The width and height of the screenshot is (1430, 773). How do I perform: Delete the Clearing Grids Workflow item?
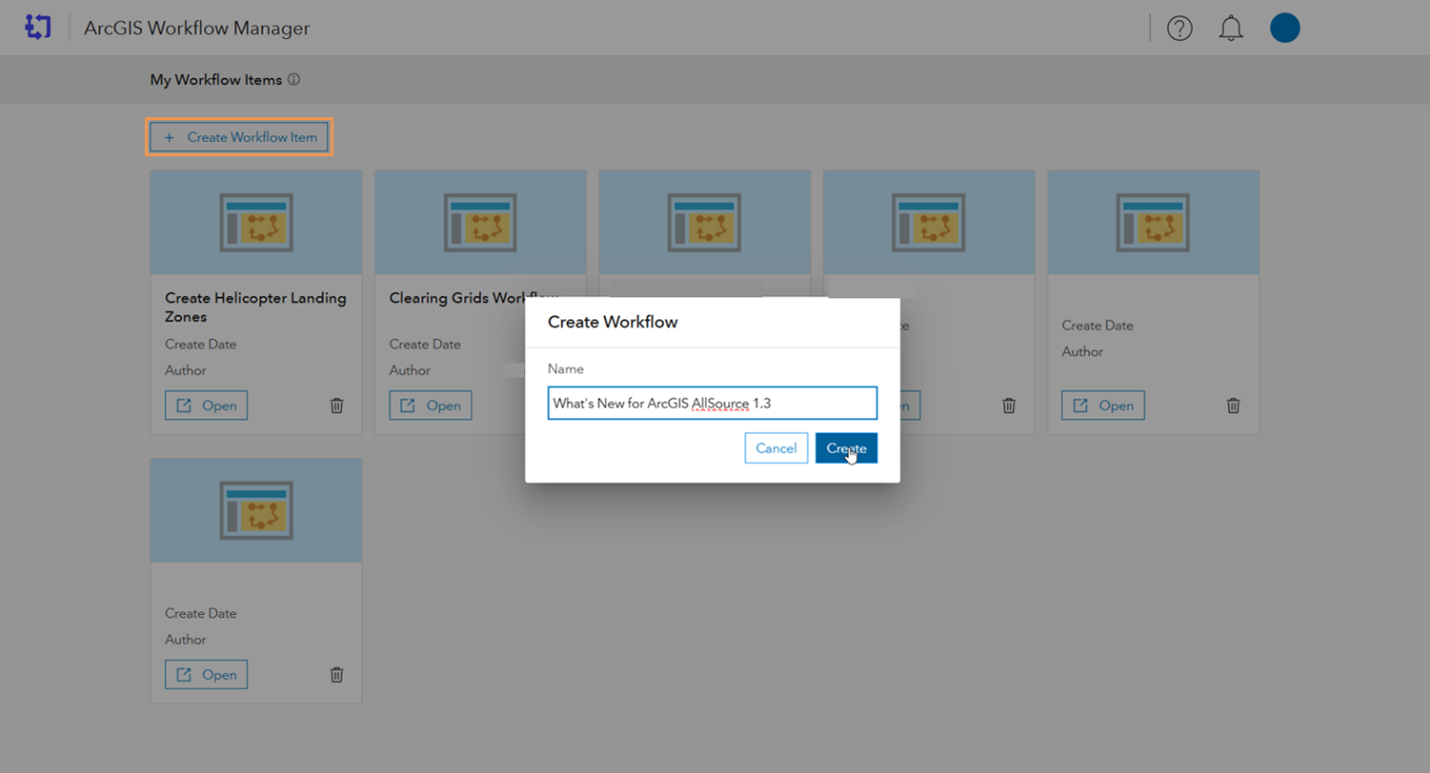click(x=561, y=405)
